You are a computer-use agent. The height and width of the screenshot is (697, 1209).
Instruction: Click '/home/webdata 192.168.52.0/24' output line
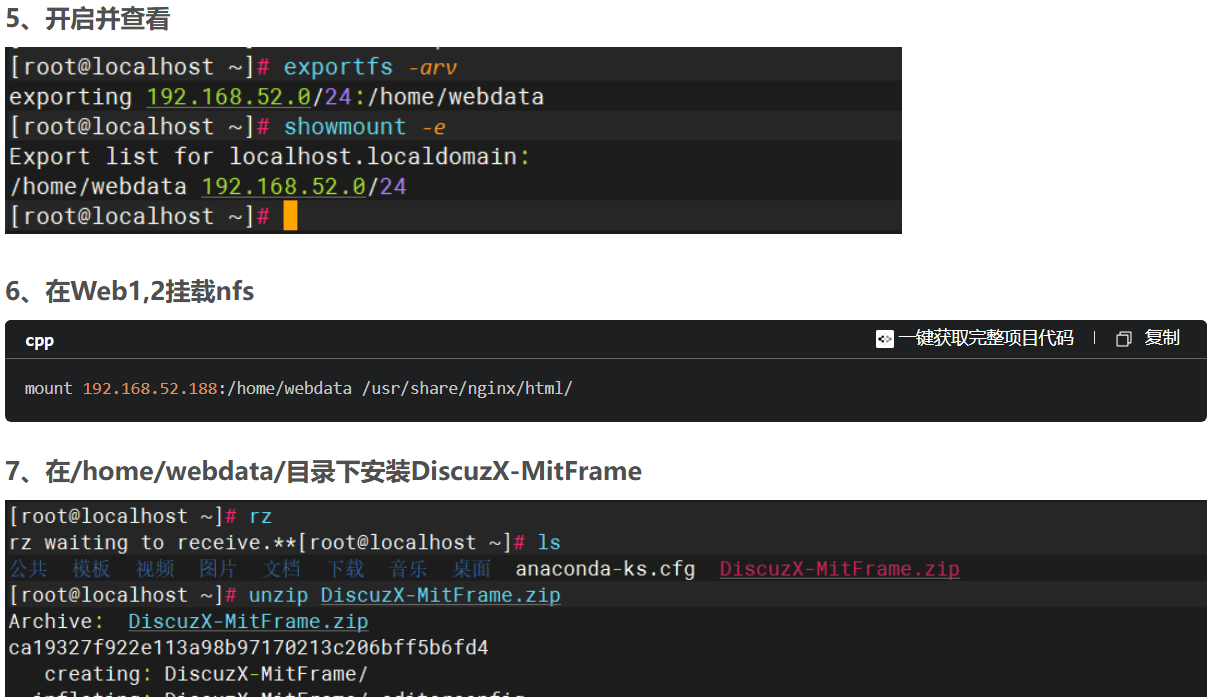click(208, 187)
